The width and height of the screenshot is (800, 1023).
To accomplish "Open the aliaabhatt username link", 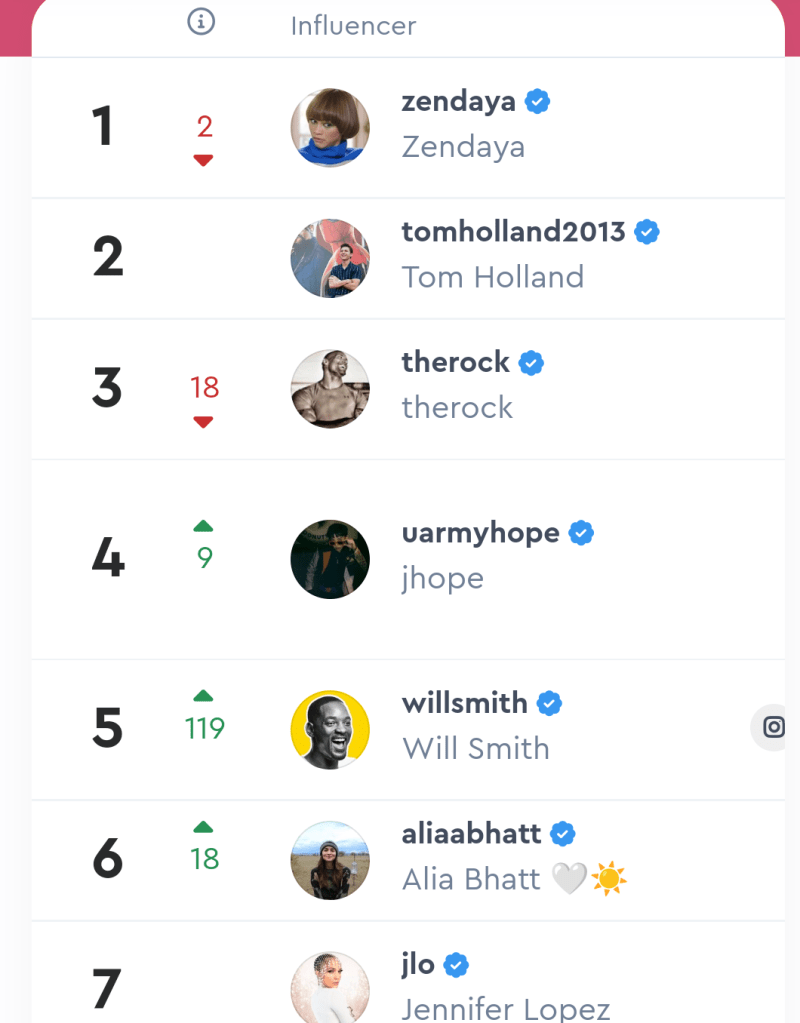I will click(x=472, y=833).
